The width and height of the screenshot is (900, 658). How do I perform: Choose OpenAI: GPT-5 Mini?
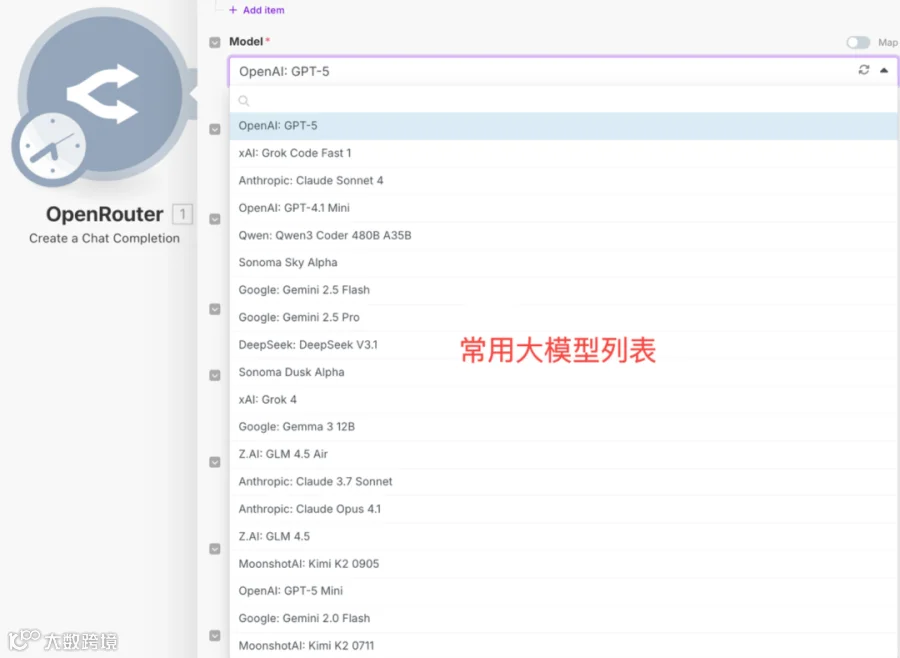(563, 591)
